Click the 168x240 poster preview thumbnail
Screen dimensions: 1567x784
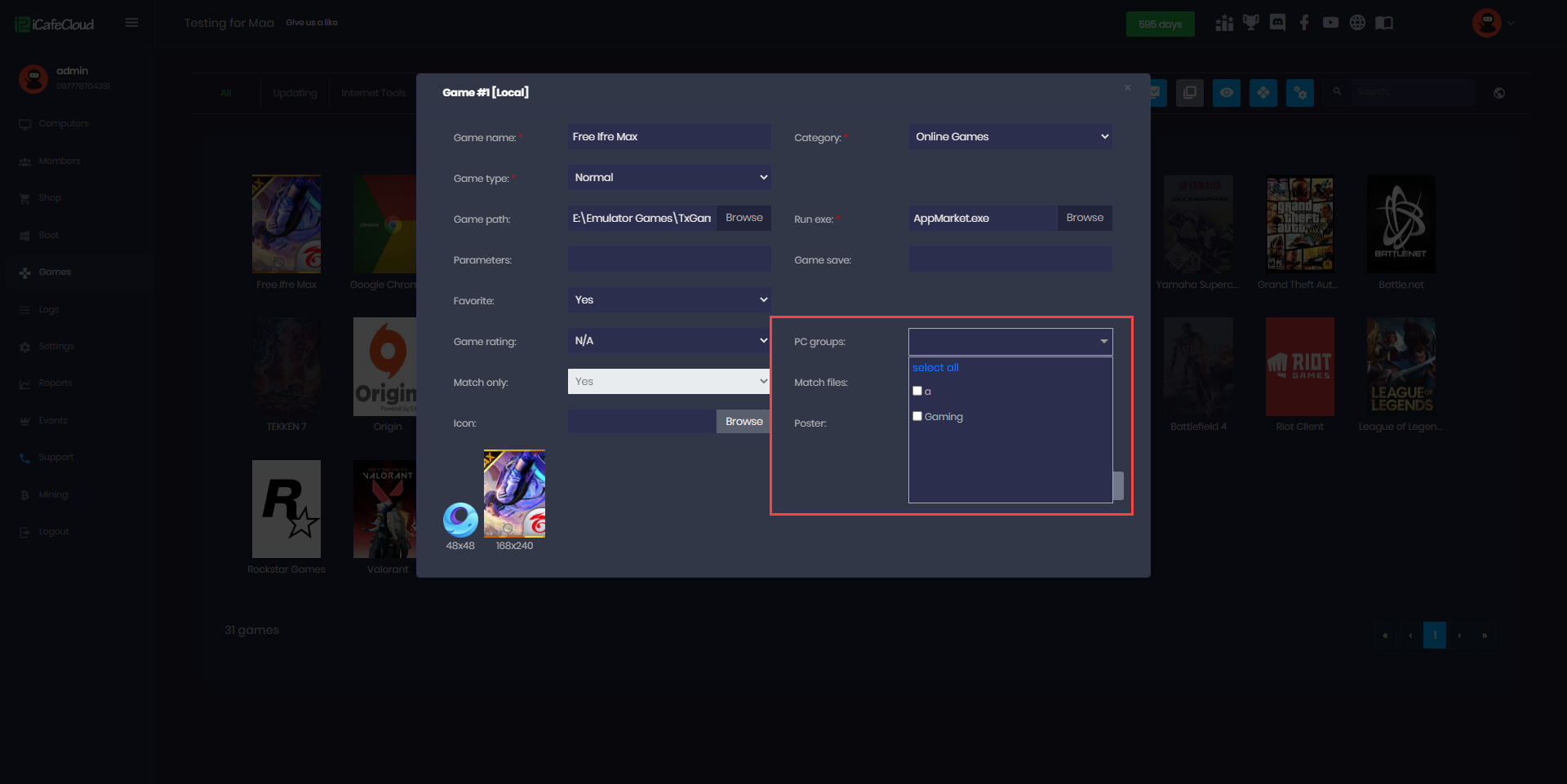(x=514, y=494)
